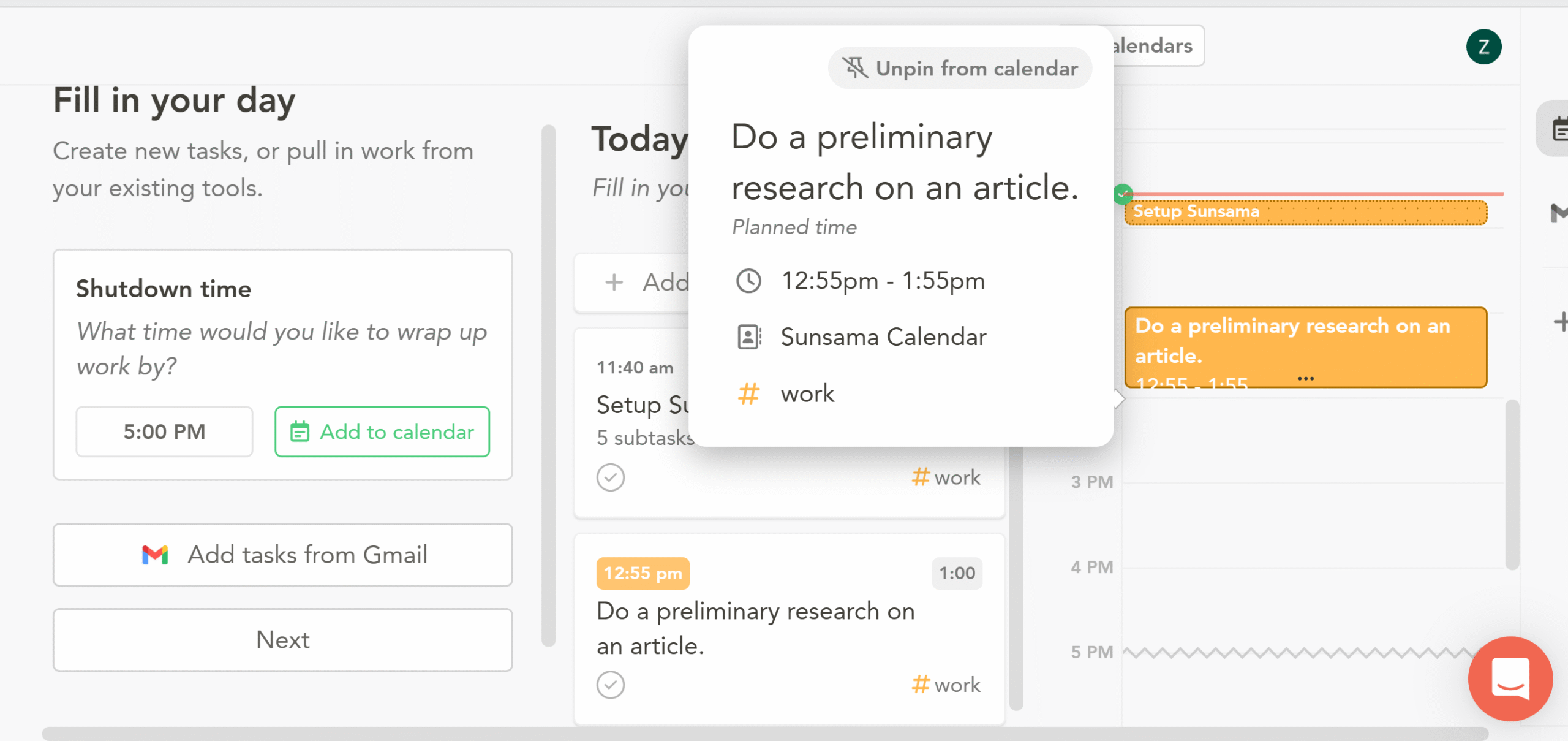The image size is (1568, 741).
Task: Click the plus icon in right sidebar
Action: pyautogui.click(x=1561, y=322)
